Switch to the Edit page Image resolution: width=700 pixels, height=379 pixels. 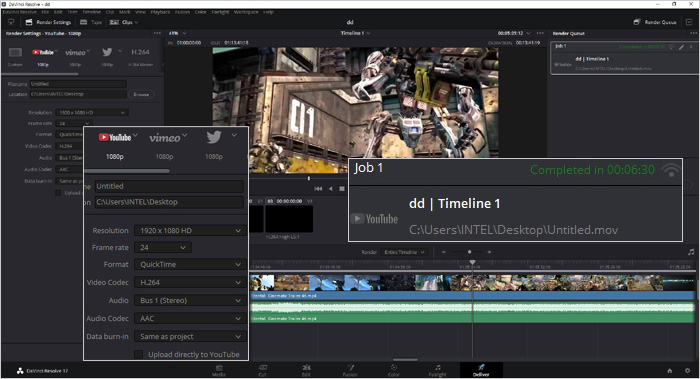[306, 371]
